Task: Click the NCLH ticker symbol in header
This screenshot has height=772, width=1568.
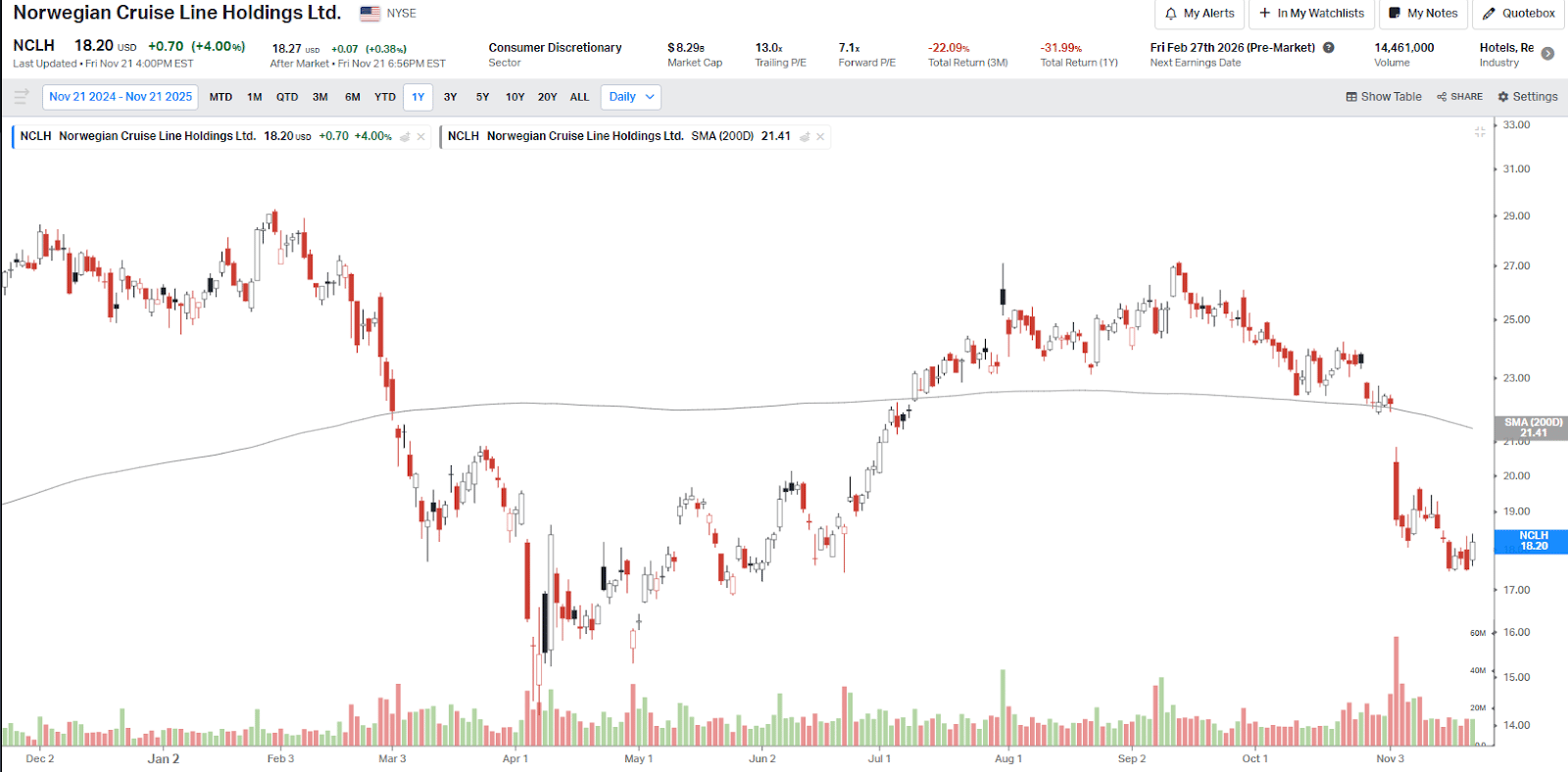Action: point(34,45)
